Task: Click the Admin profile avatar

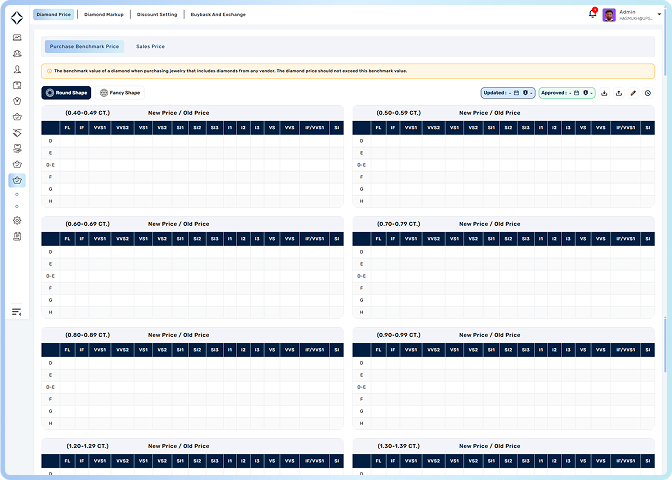Action: (x=609, y=15)
